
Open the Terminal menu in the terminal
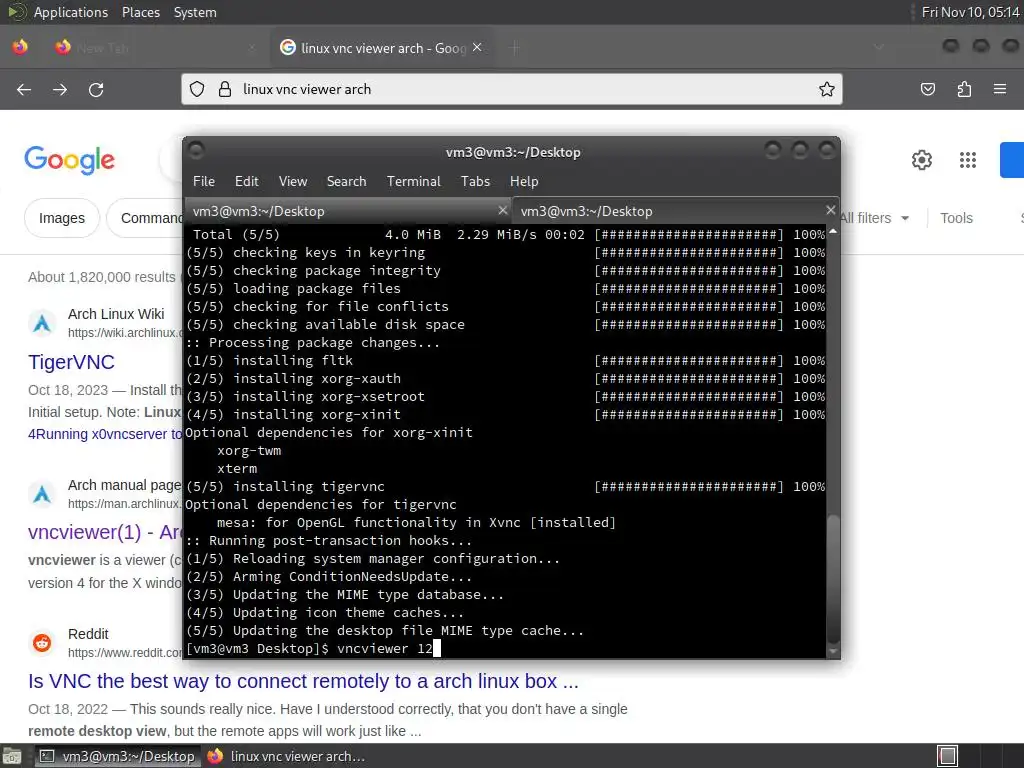[x=413, y=182]
